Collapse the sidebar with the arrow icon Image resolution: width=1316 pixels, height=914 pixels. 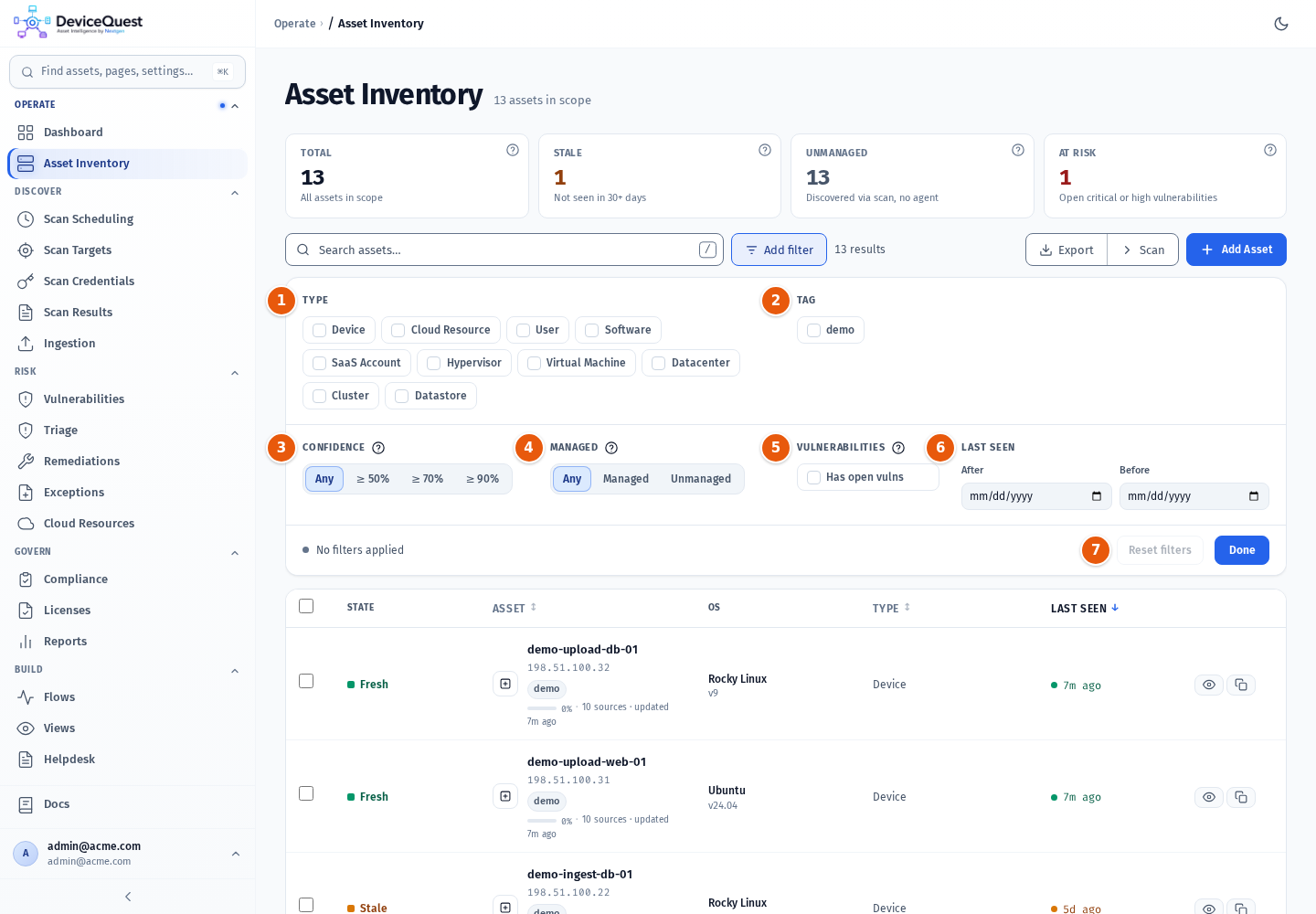128,897
